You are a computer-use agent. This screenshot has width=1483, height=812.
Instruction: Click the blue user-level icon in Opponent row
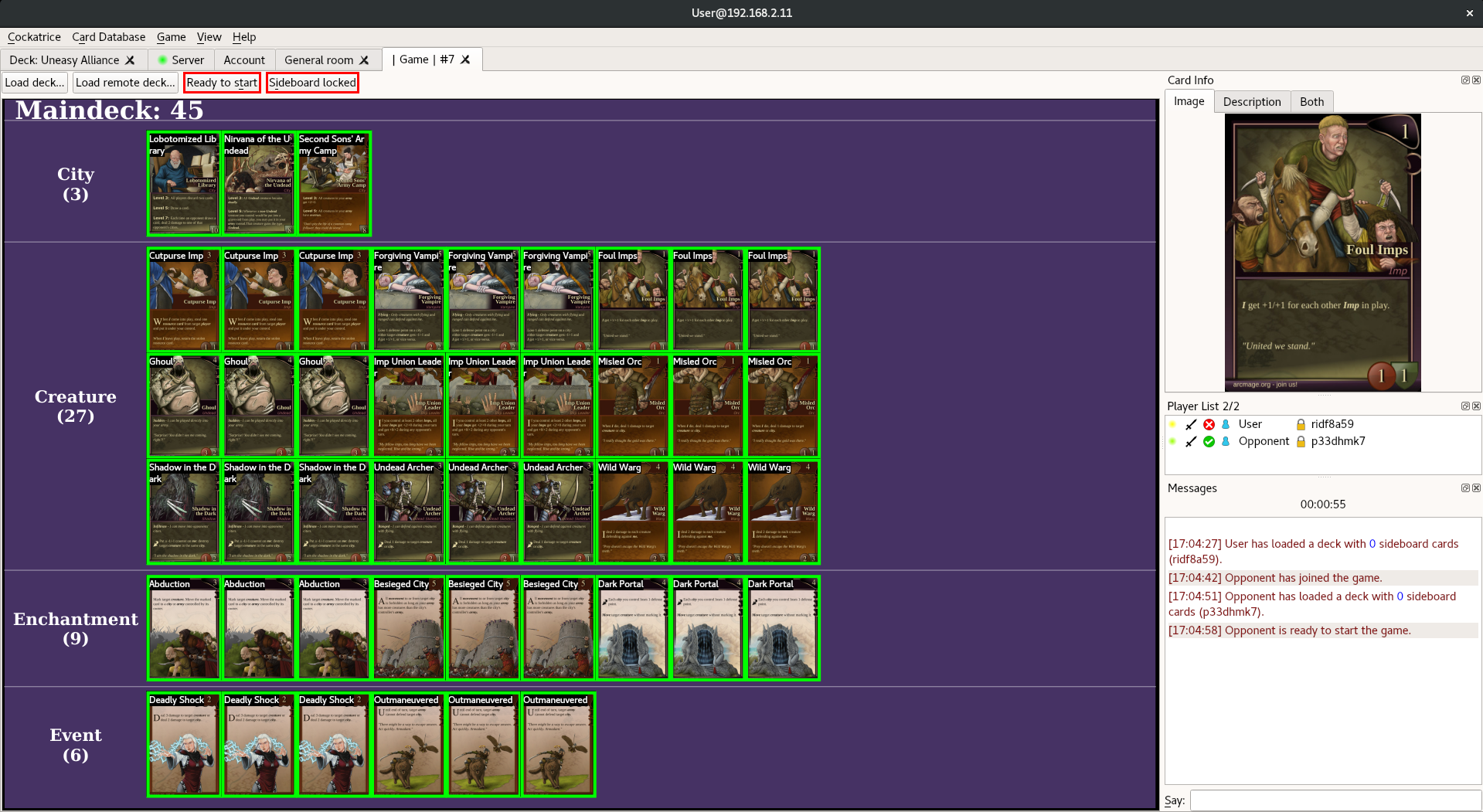[x=1226, y=442]
